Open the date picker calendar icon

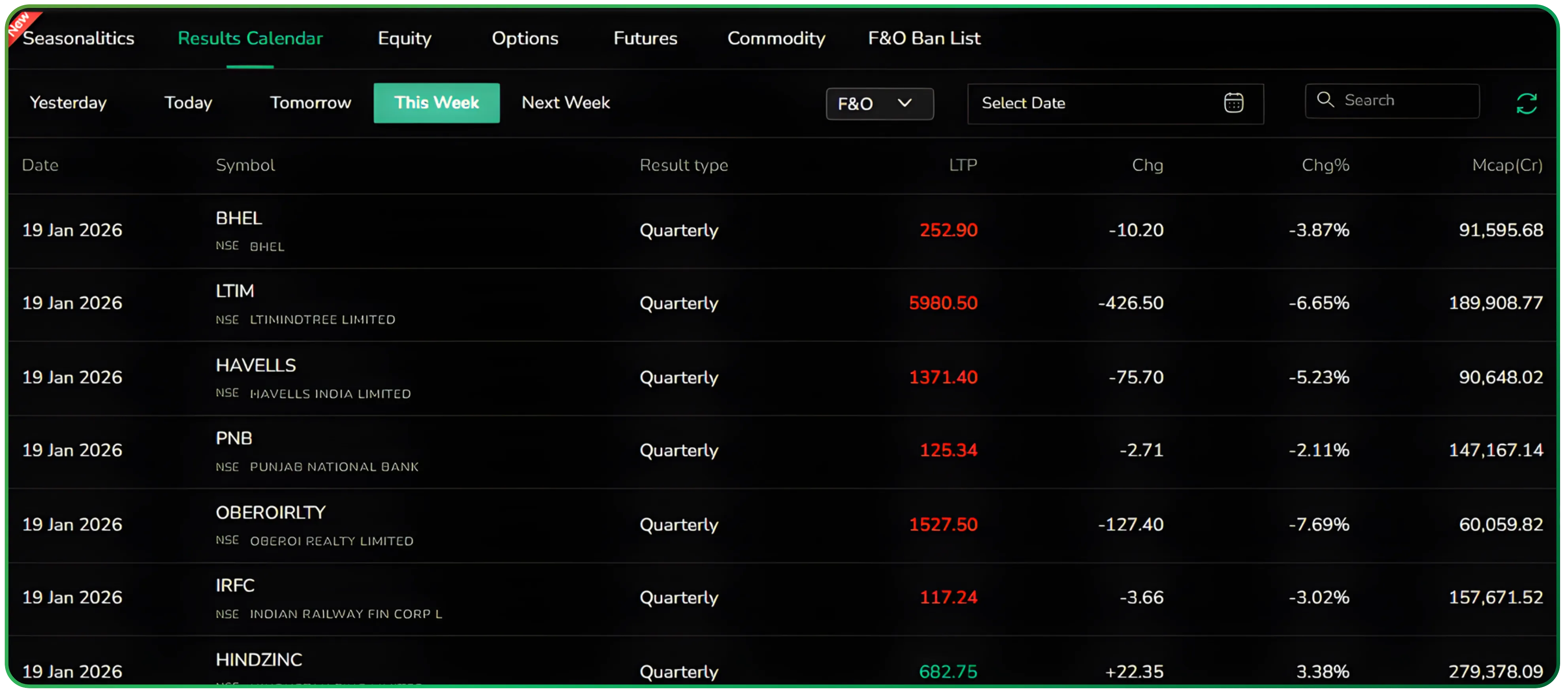click(x=1234, y=103)
